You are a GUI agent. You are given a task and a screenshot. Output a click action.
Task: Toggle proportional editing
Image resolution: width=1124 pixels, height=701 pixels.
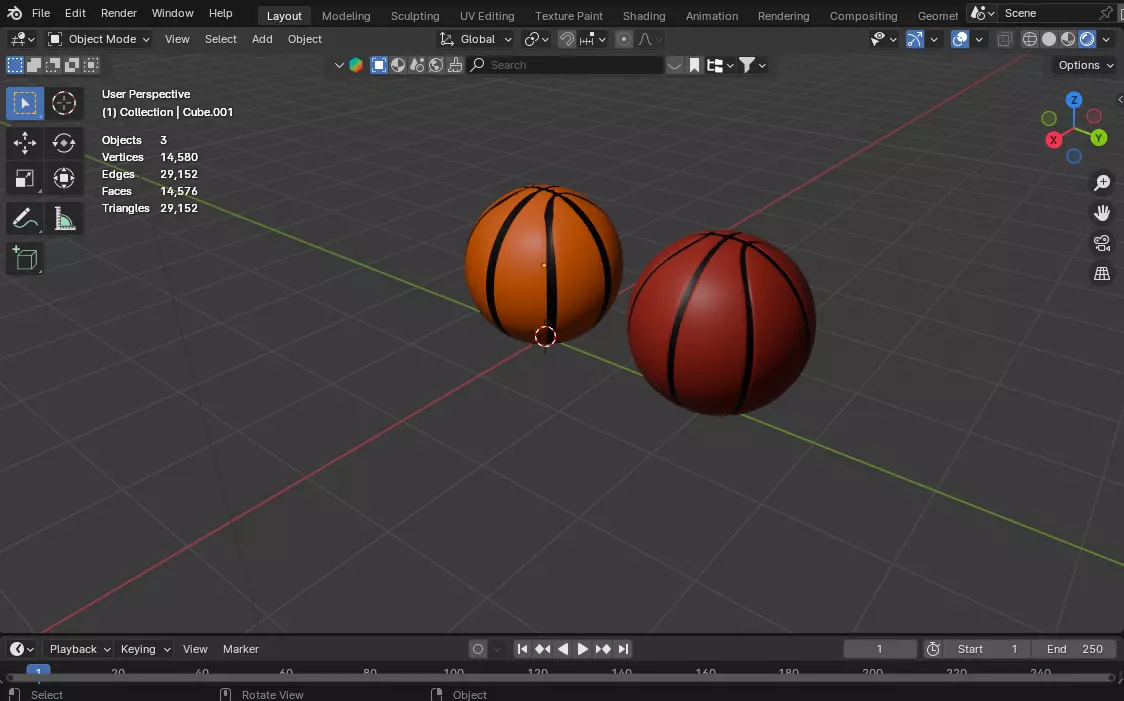pos(624,39)
